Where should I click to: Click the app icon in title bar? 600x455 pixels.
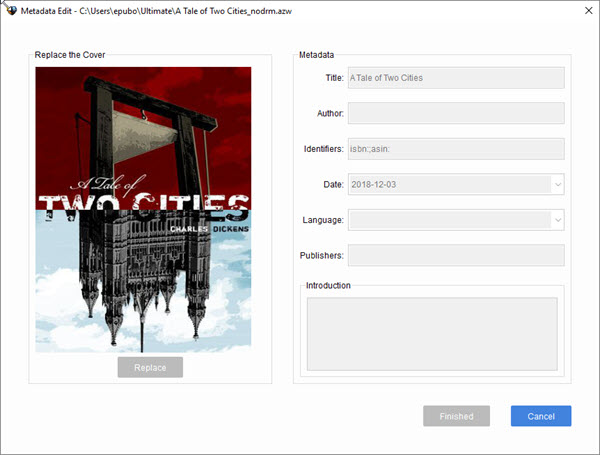click(x=11, y=11)
